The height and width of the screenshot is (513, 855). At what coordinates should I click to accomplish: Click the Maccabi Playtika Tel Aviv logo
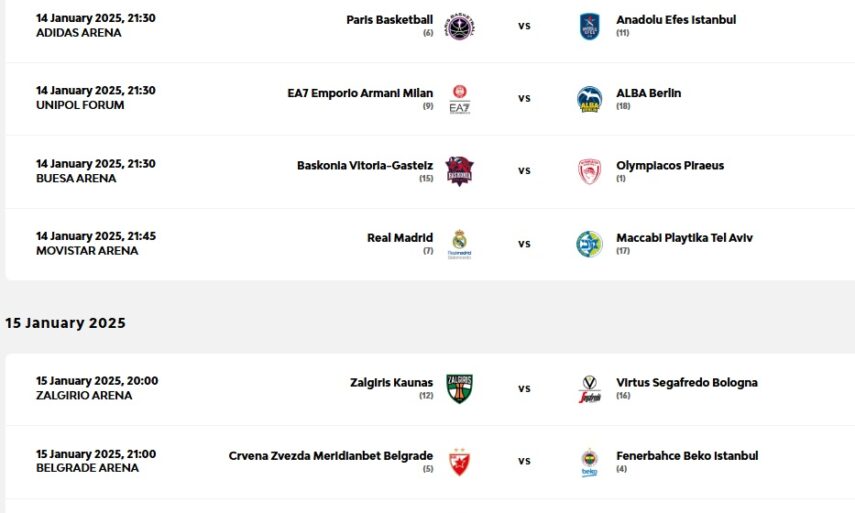pos(589,244)
